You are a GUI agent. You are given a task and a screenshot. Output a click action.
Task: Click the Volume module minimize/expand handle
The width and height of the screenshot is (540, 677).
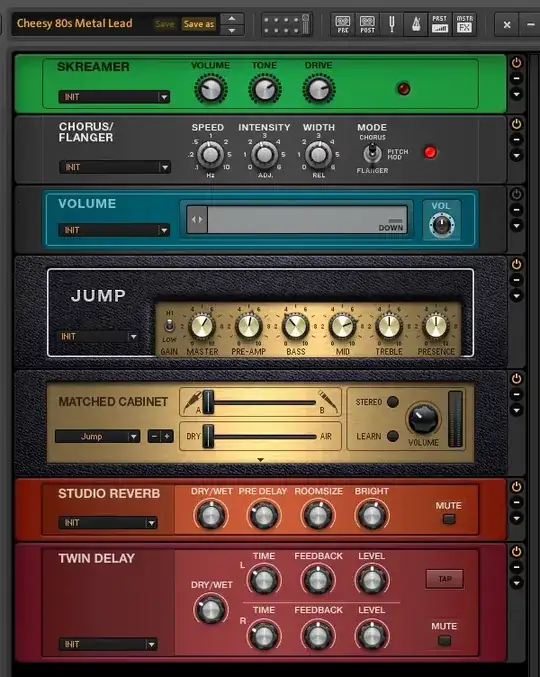[197, 220]
